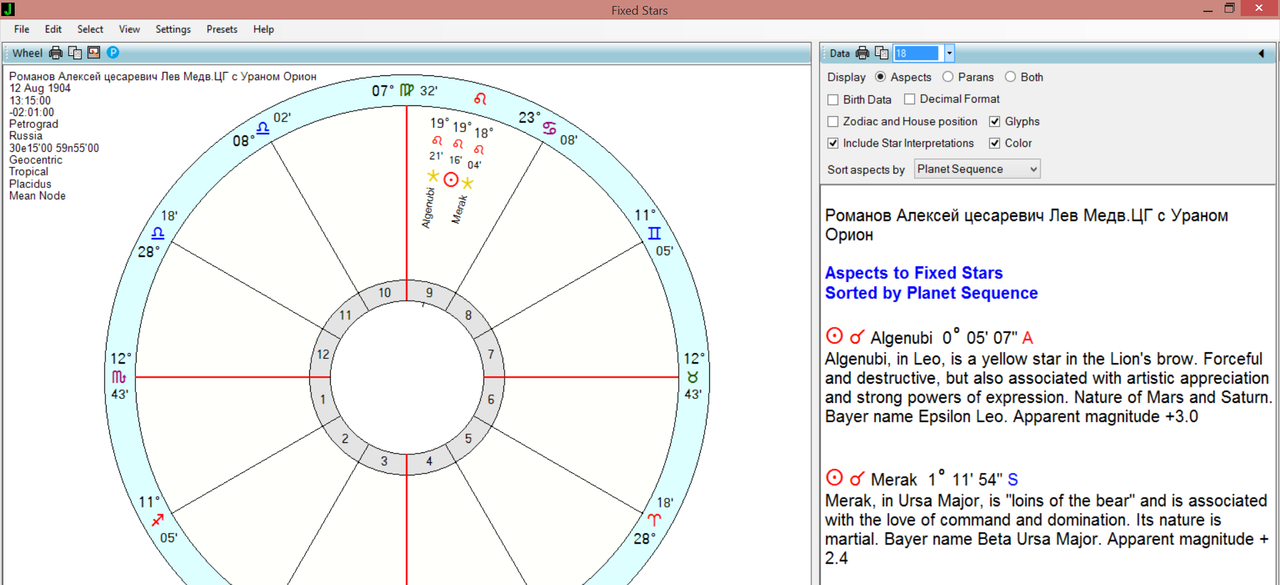
Task: Print the Data panel report
Action: pyautogui.click(x=862, y=53)
